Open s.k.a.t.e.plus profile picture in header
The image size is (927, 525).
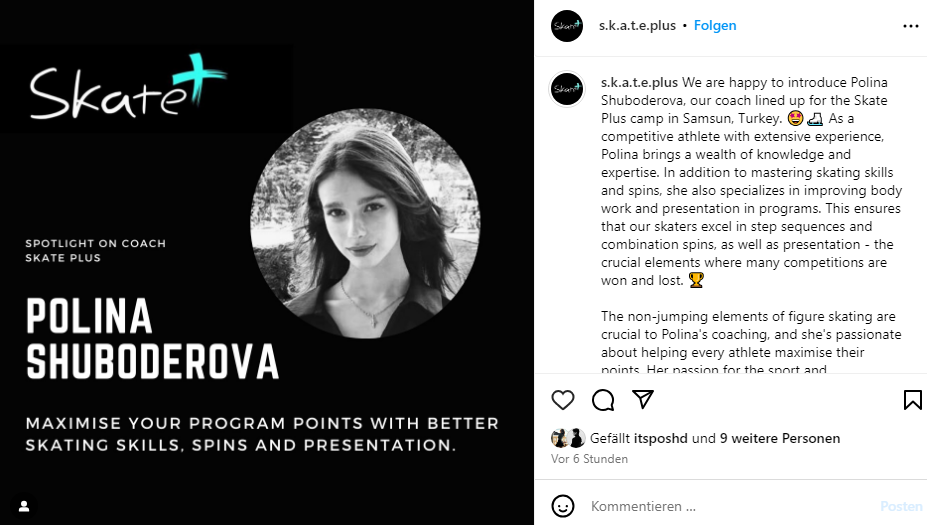567,26
